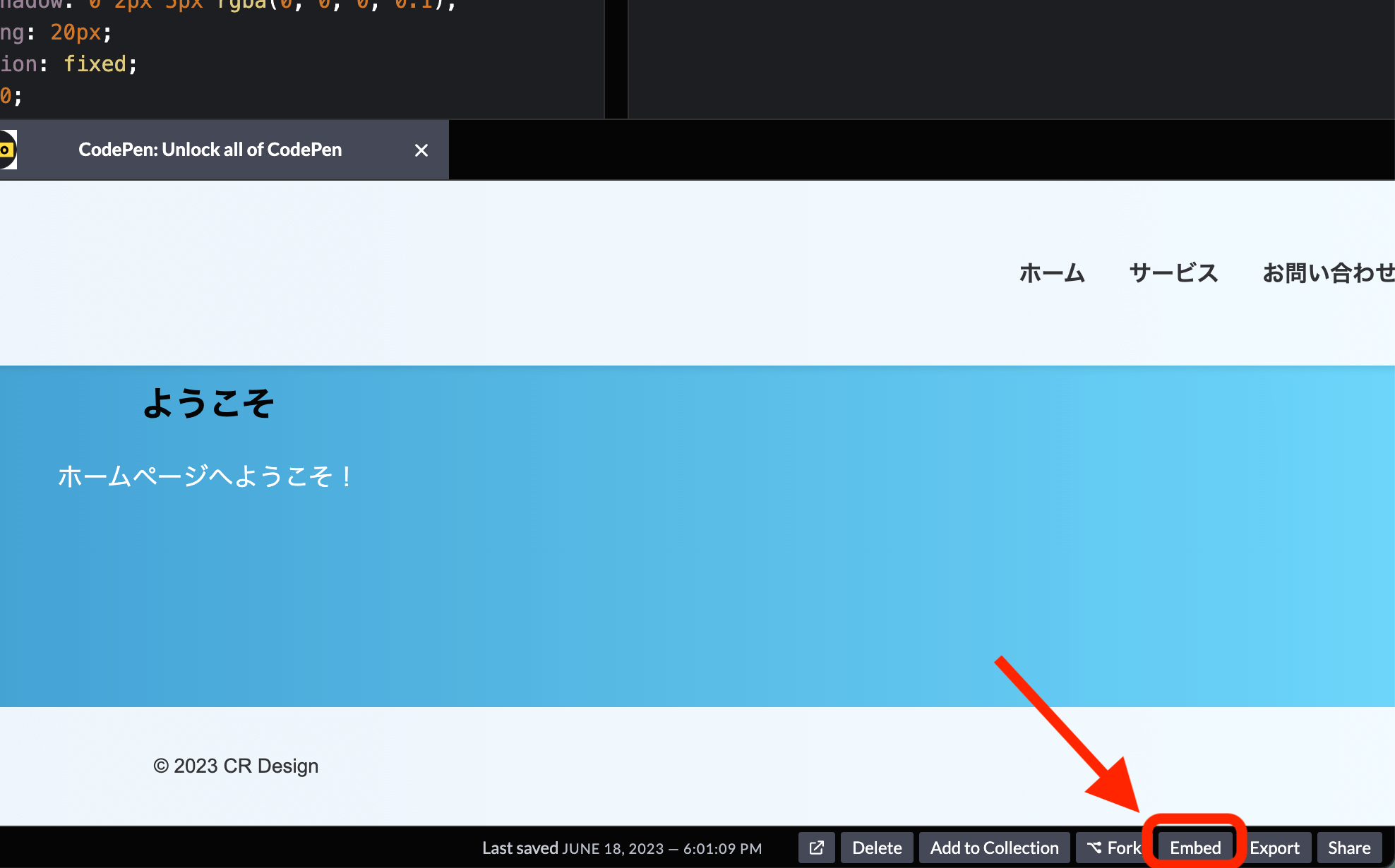The width and height of the screenshot is (1395, 868).
Task: Select the ホーム navigation link
Action: 1052,273
